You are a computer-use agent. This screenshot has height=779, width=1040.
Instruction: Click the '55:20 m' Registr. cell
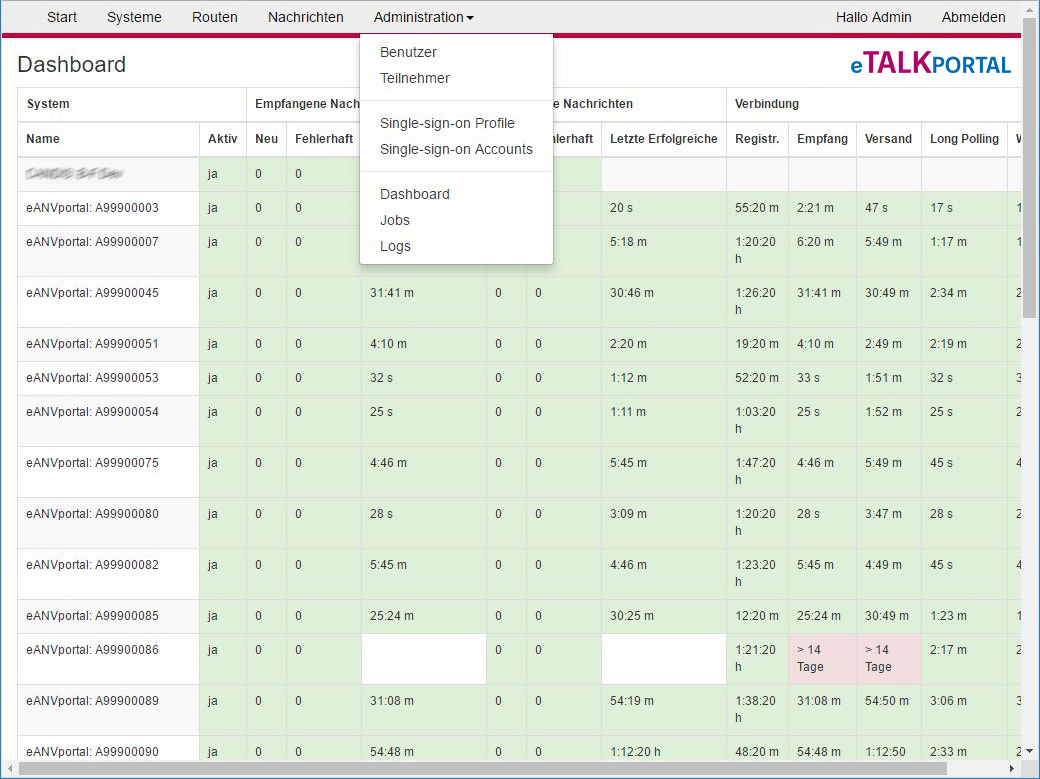757,208
